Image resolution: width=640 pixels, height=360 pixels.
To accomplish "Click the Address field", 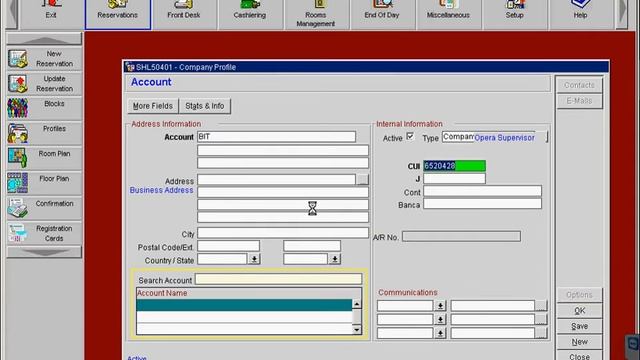I will coord(276,180).
